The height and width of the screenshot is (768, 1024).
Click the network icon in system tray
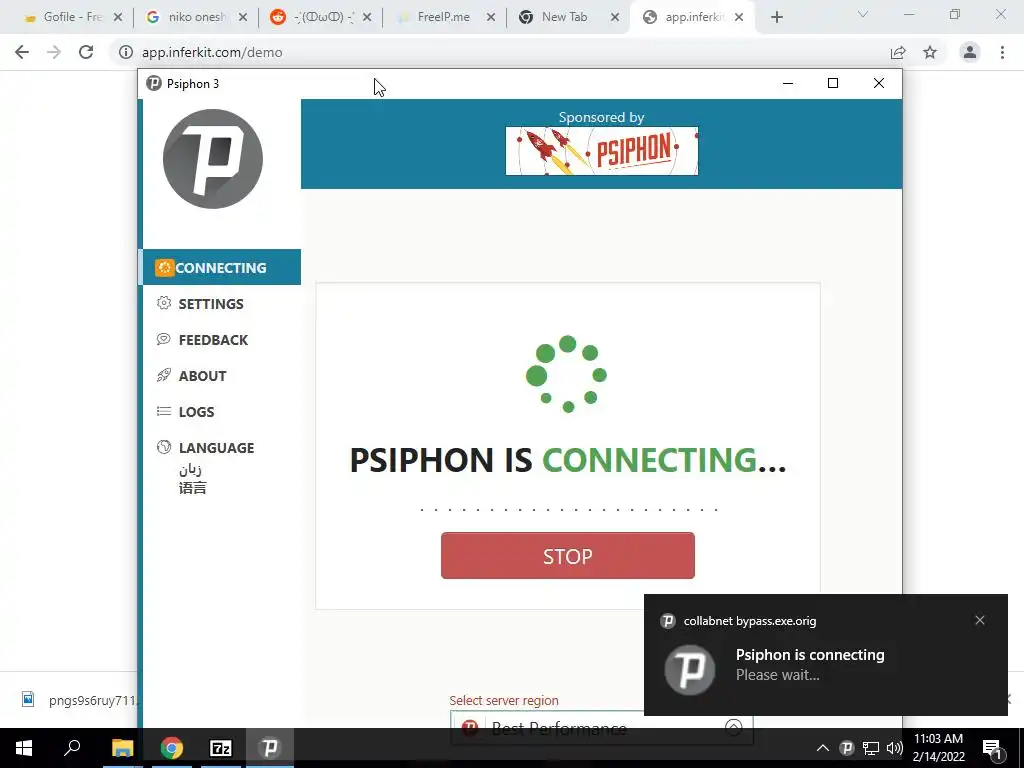(871, 748)
